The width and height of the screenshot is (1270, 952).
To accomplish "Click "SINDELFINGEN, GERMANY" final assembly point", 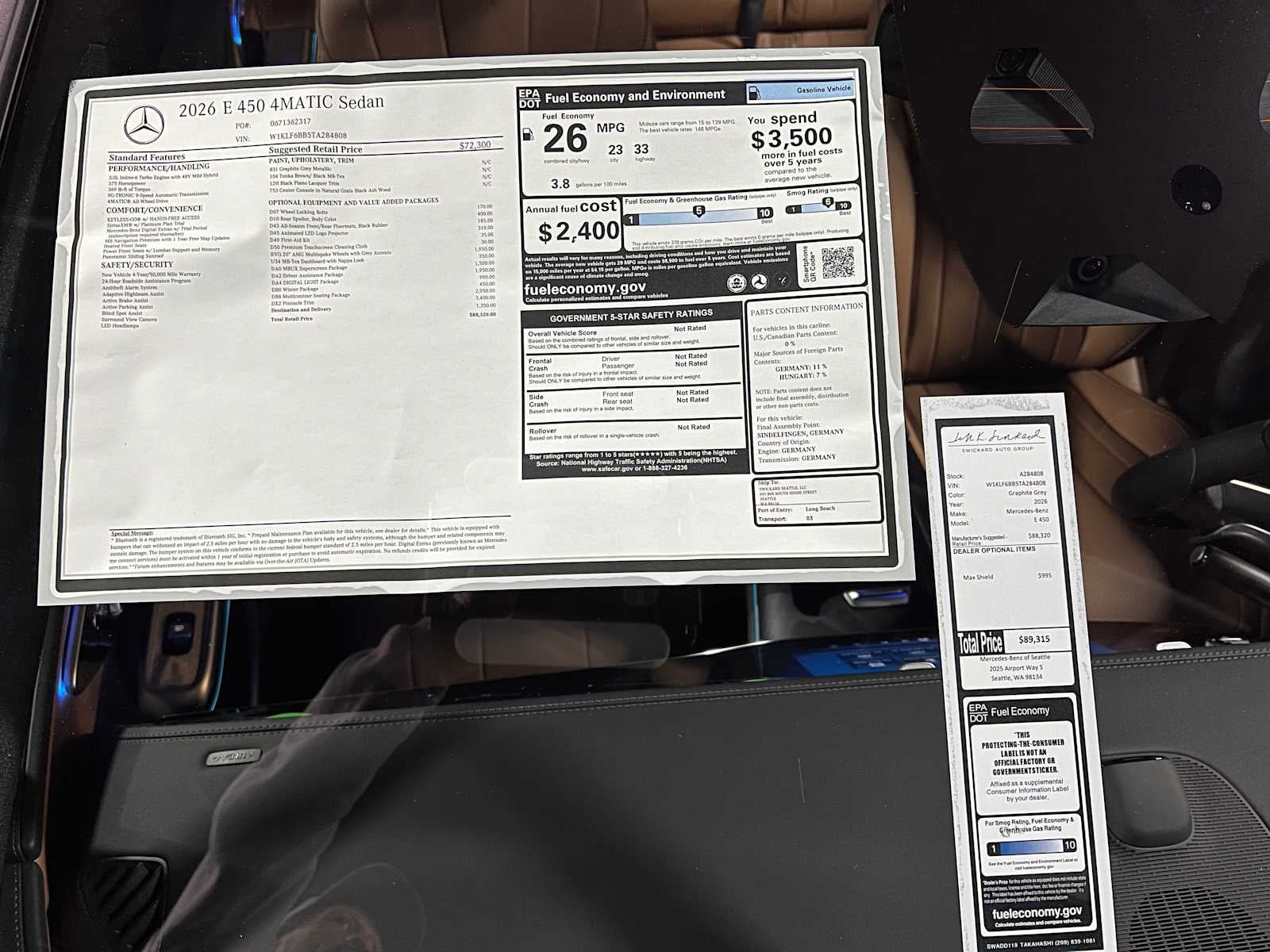I will pos(800,433).
